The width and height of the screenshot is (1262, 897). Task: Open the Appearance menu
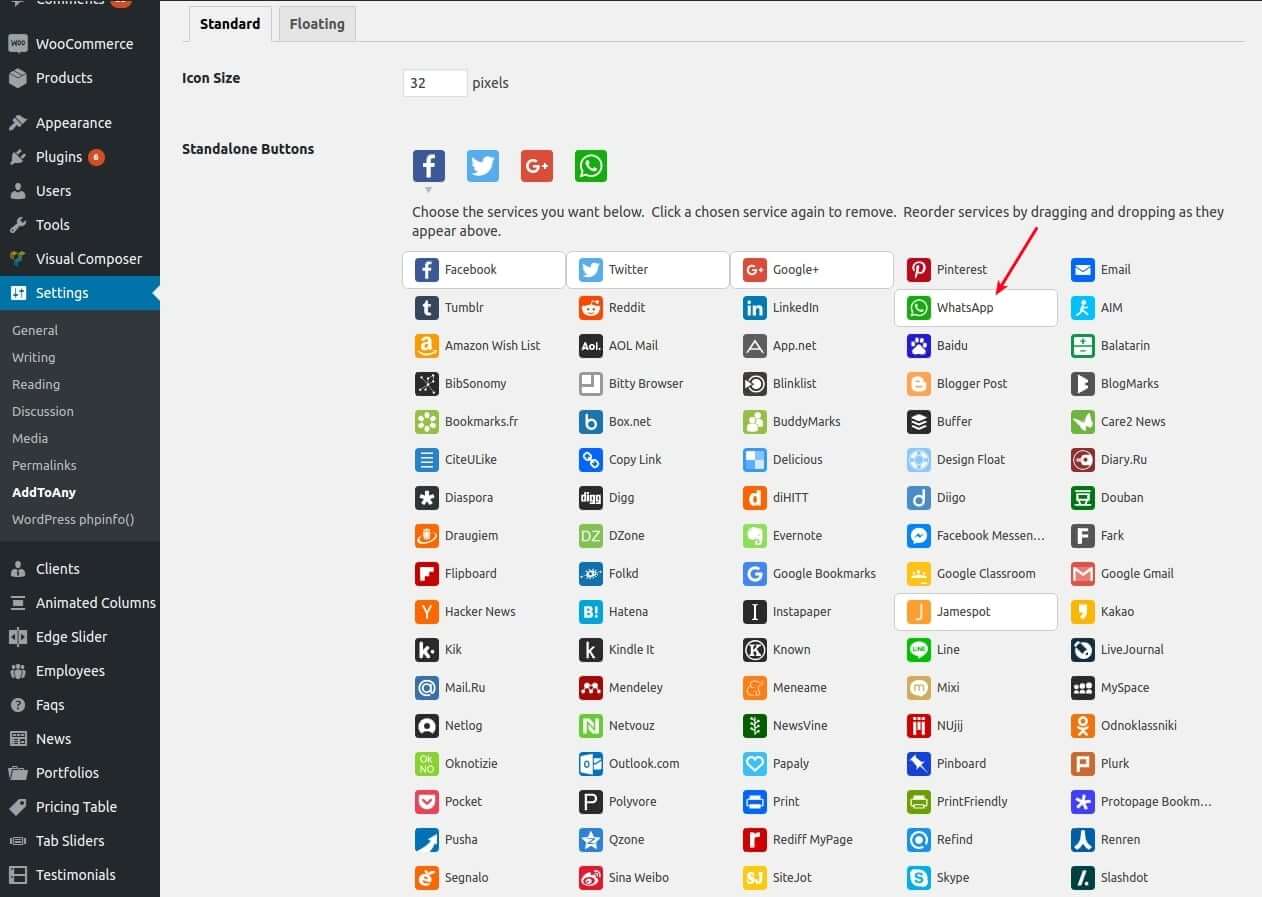click(80, 123)
